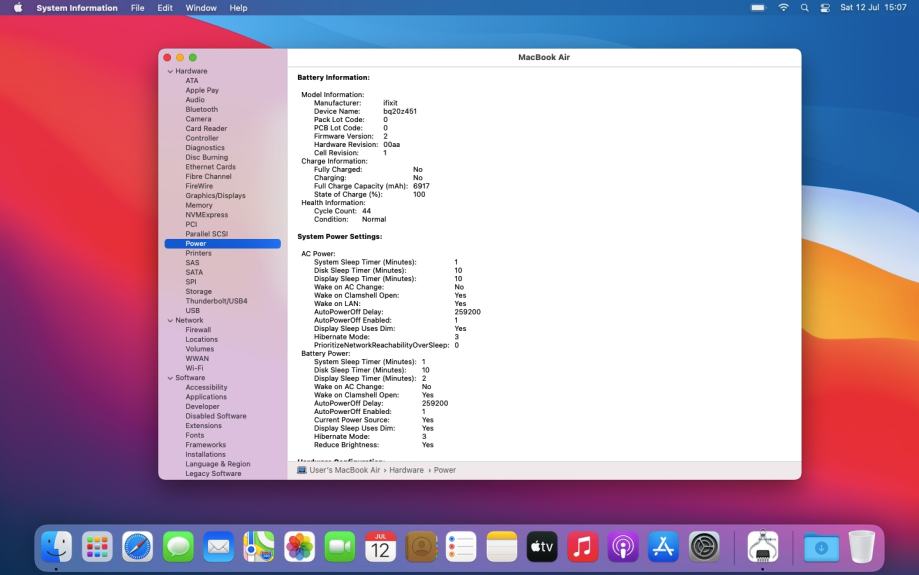Click the battery status icon in menu bar
Screen dimensions: 919x575
click(x=758, y=8)
